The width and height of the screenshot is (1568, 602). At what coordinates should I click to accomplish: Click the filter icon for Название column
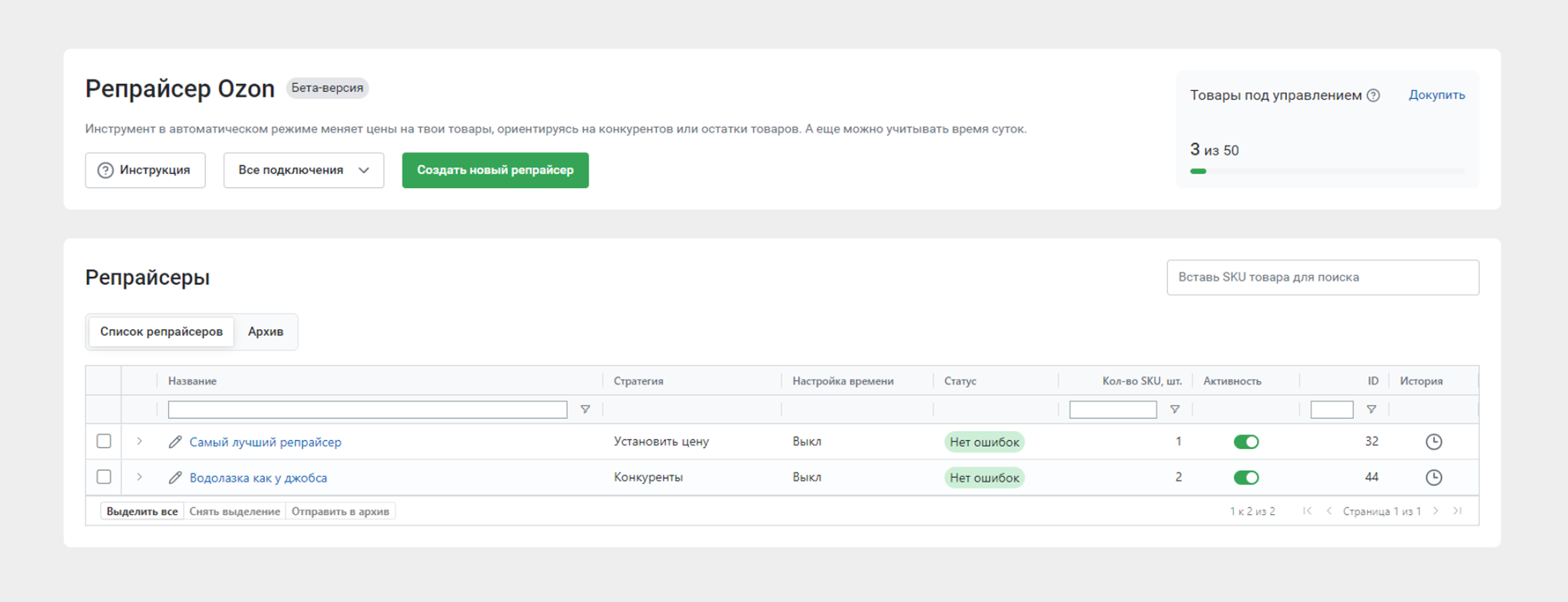(x=585, y=410)
